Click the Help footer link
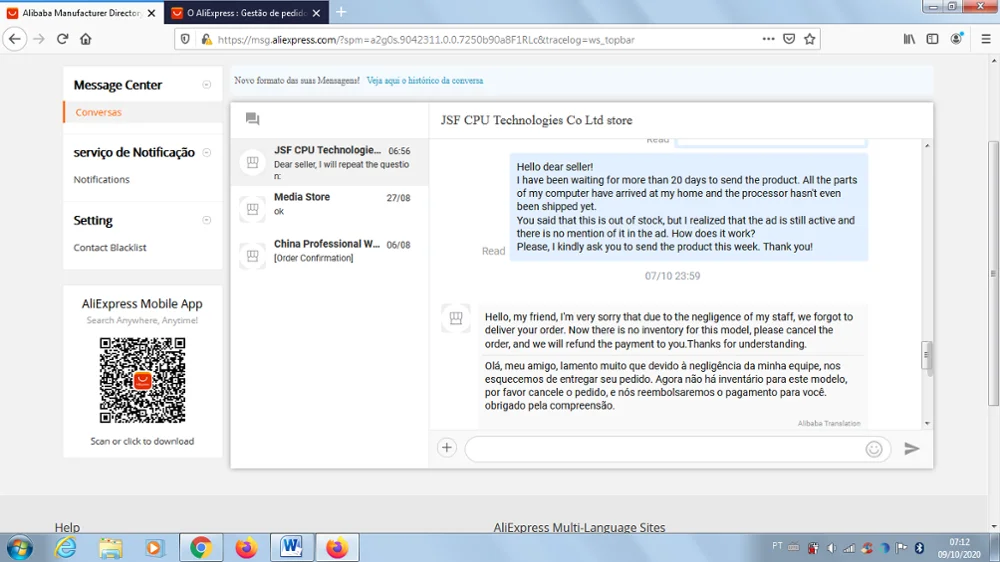The width and height of the screenshot is (1000, 562). pos(67,528)
